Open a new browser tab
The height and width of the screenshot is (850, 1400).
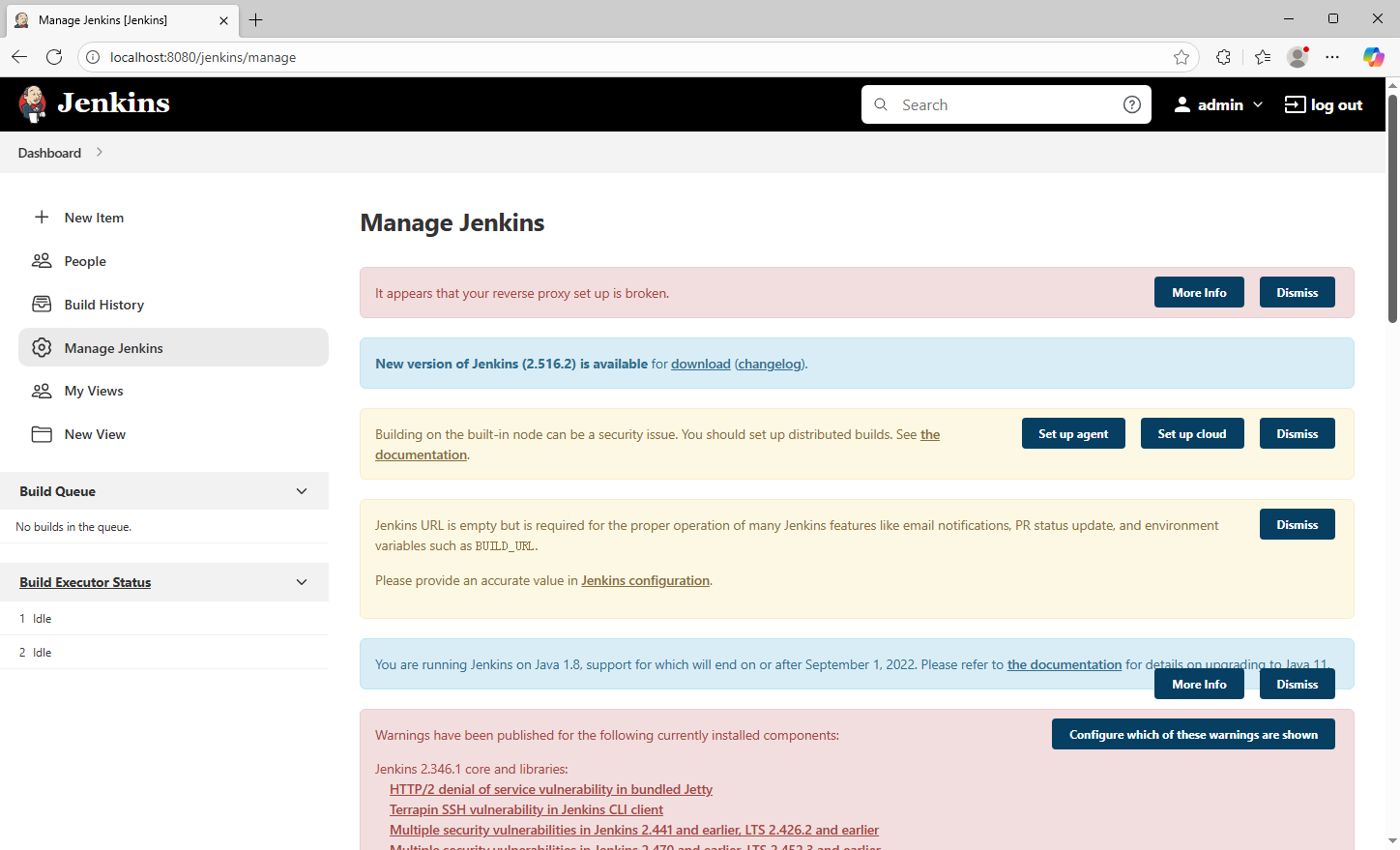pyautogui.click(x=256, y=19)
